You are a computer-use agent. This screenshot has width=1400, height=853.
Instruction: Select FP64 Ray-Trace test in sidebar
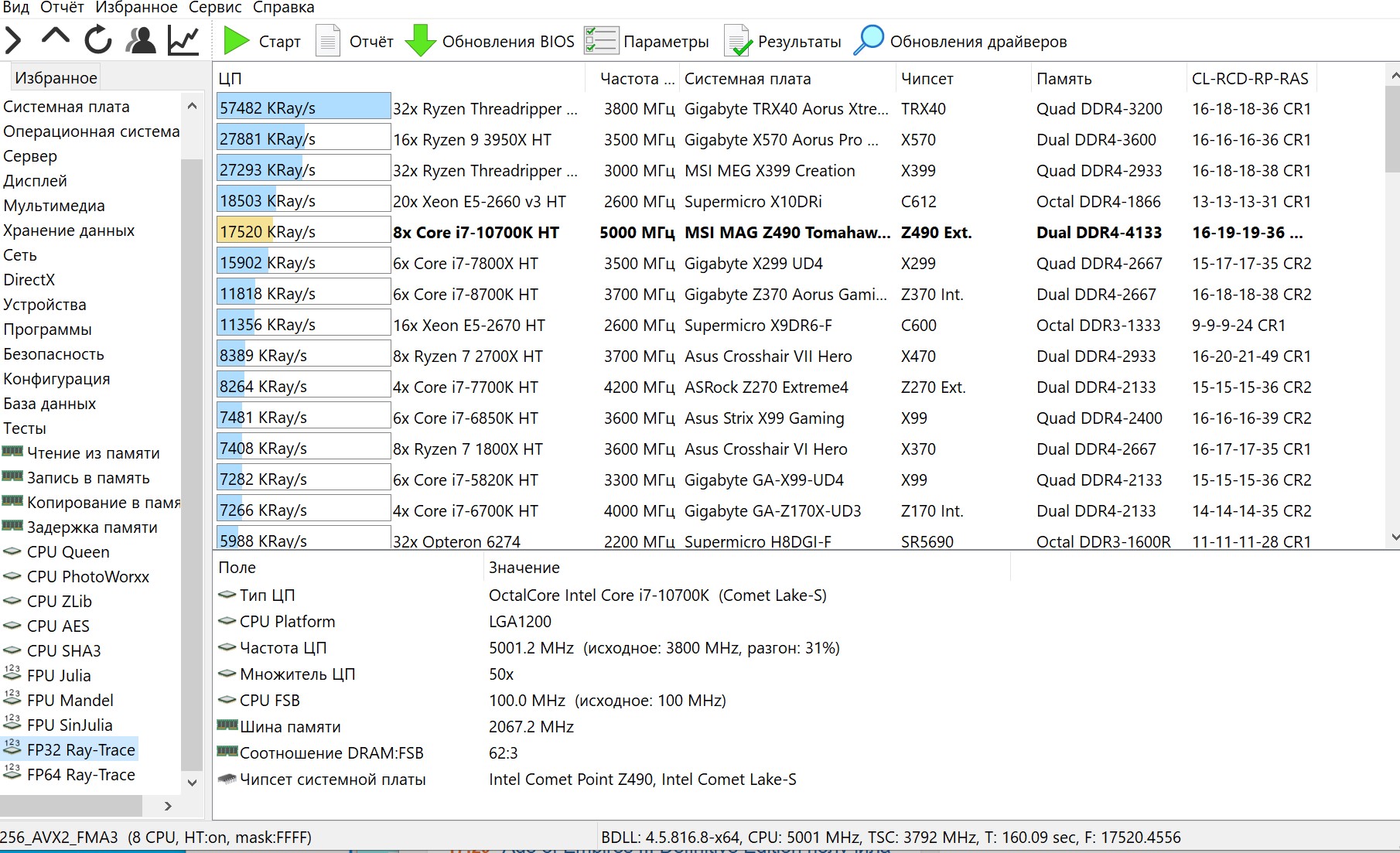coord(80,775)
